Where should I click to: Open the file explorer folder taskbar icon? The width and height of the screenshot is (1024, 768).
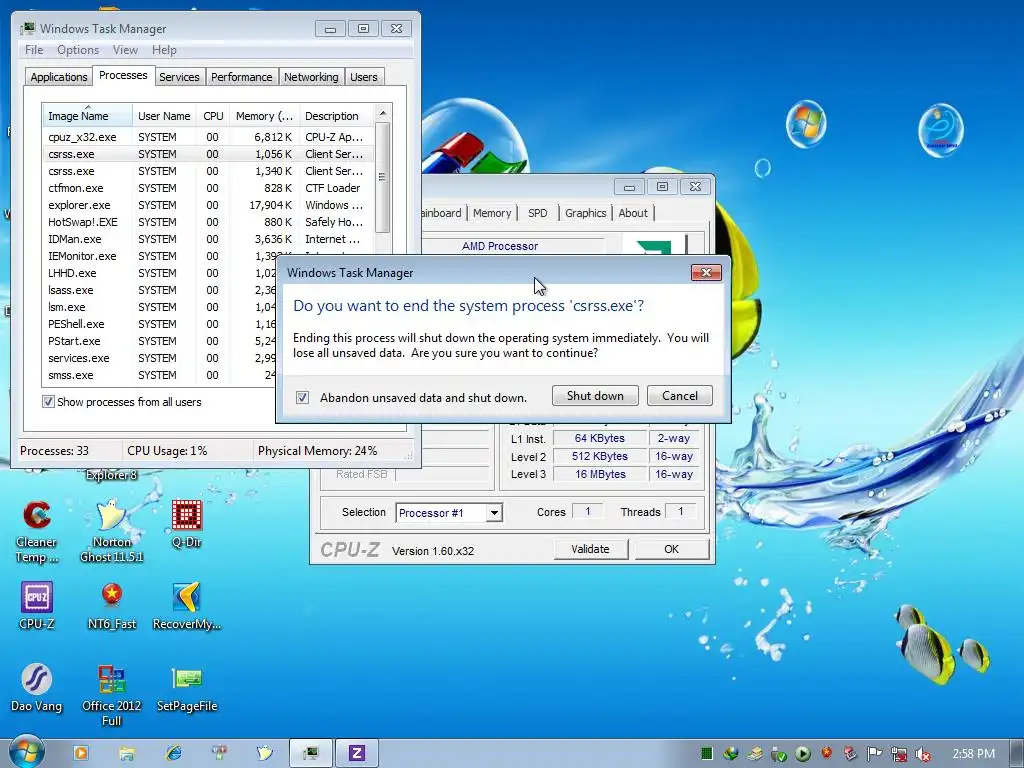[127, 753]
